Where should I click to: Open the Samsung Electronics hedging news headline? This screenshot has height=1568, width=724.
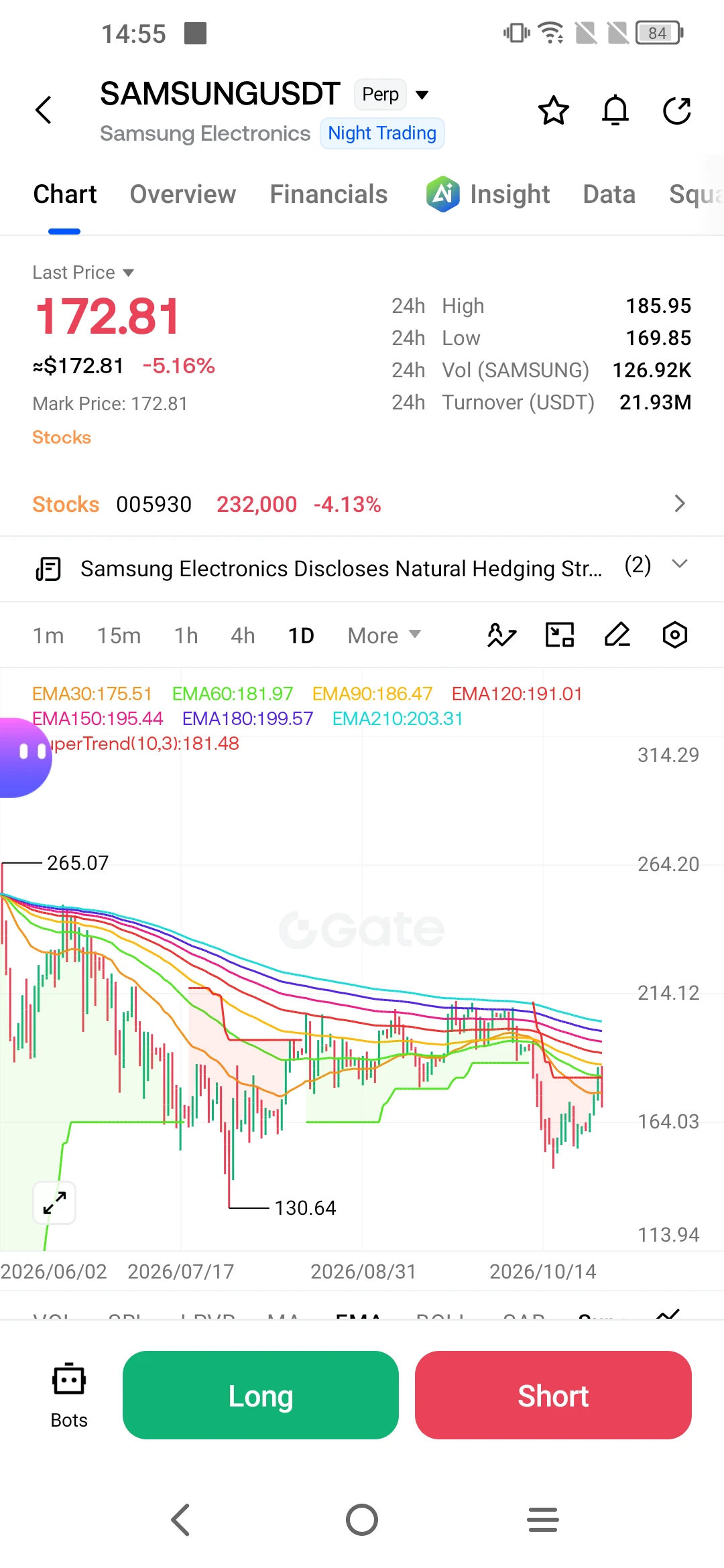pos(341,569)
